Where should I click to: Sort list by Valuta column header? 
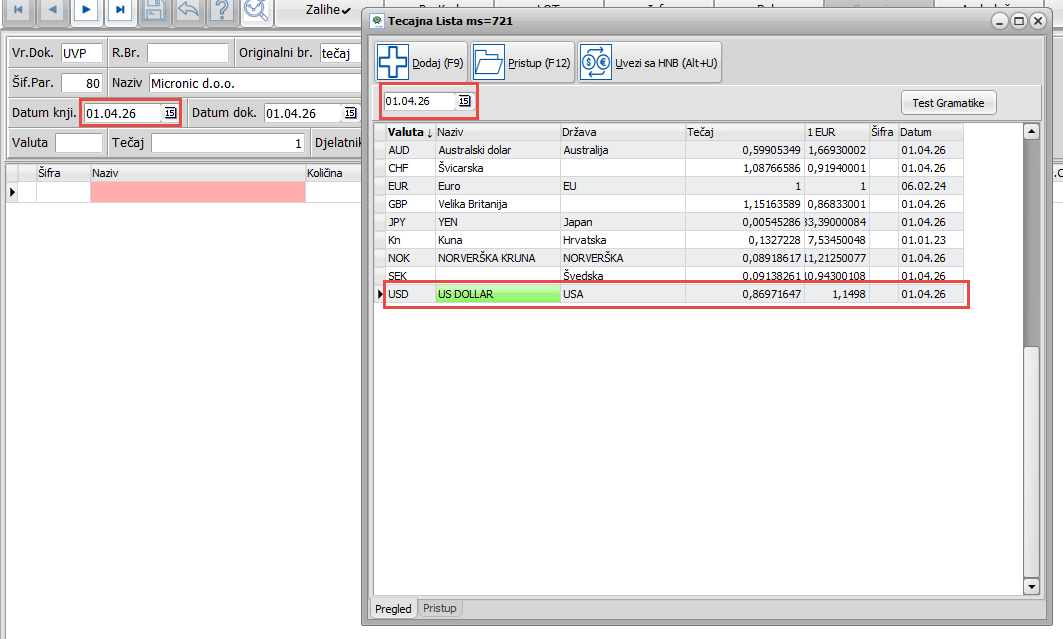409,132
